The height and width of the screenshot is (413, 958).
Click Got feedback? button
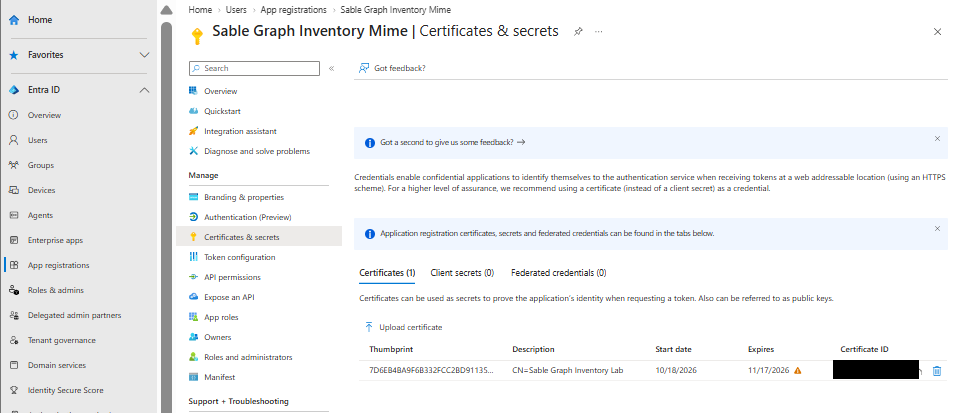click(392, 68)
